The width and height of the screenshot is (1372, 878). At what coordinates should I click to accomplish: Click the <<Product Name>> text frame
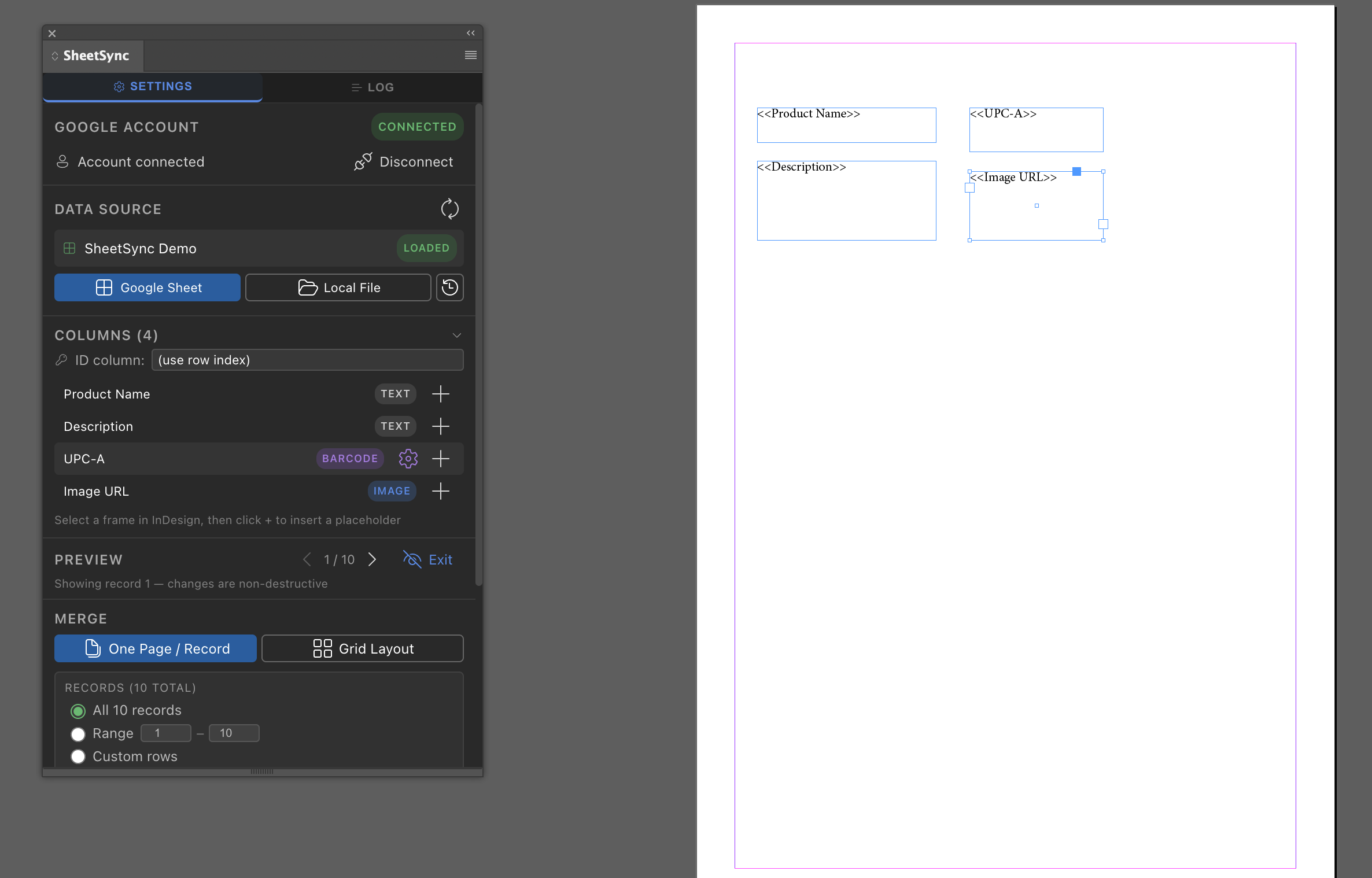[846, 125]
